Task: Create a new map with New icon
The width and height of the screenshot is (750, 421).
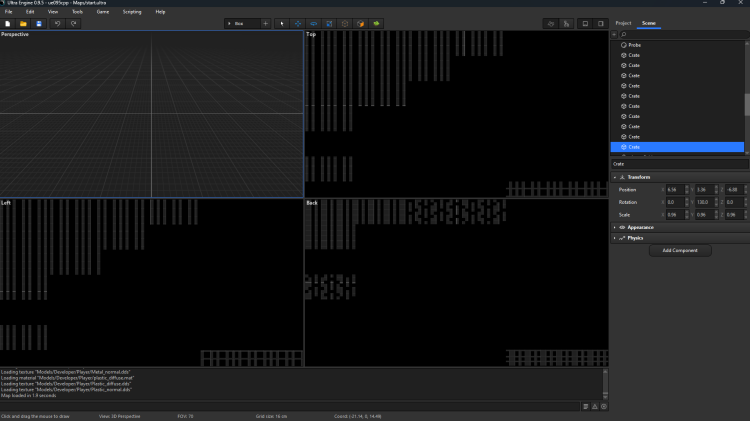Action: 8,23
